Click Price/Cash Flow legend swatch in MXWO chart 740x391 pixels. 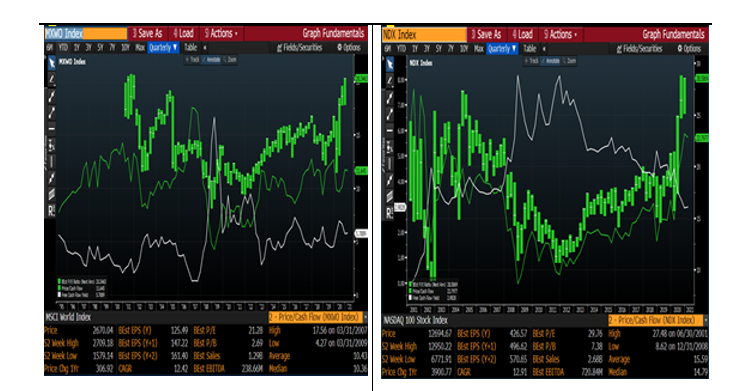[x=59, y=288]
